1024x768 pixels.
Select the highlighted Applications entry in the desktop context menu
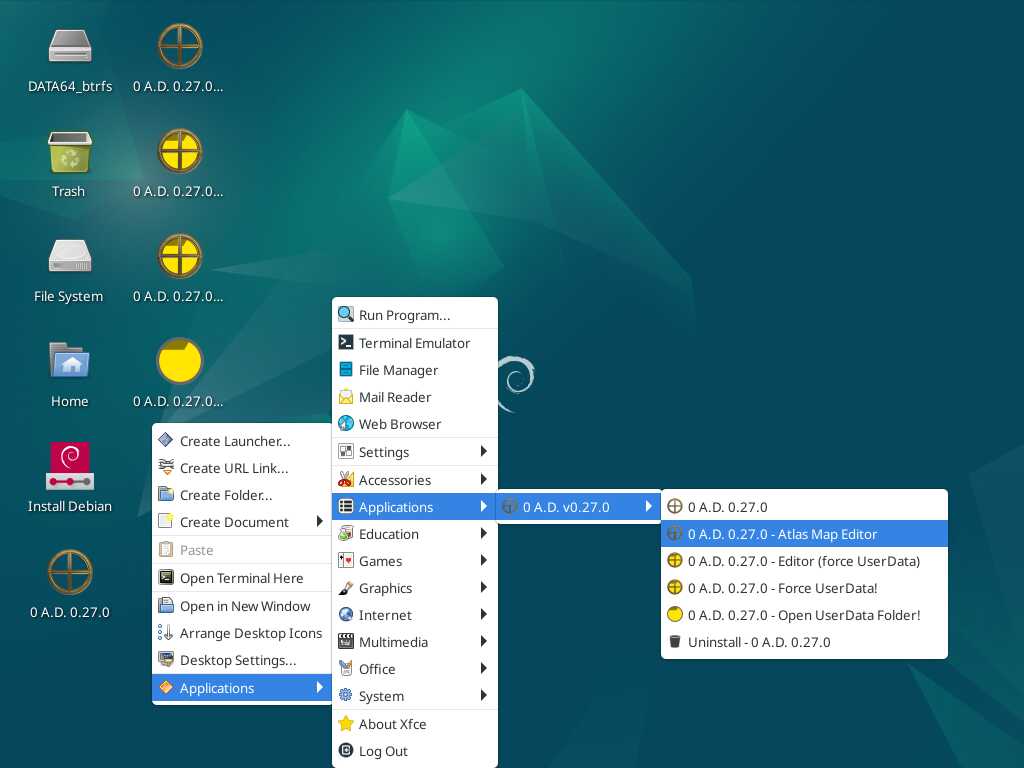(x=242, y=688)
